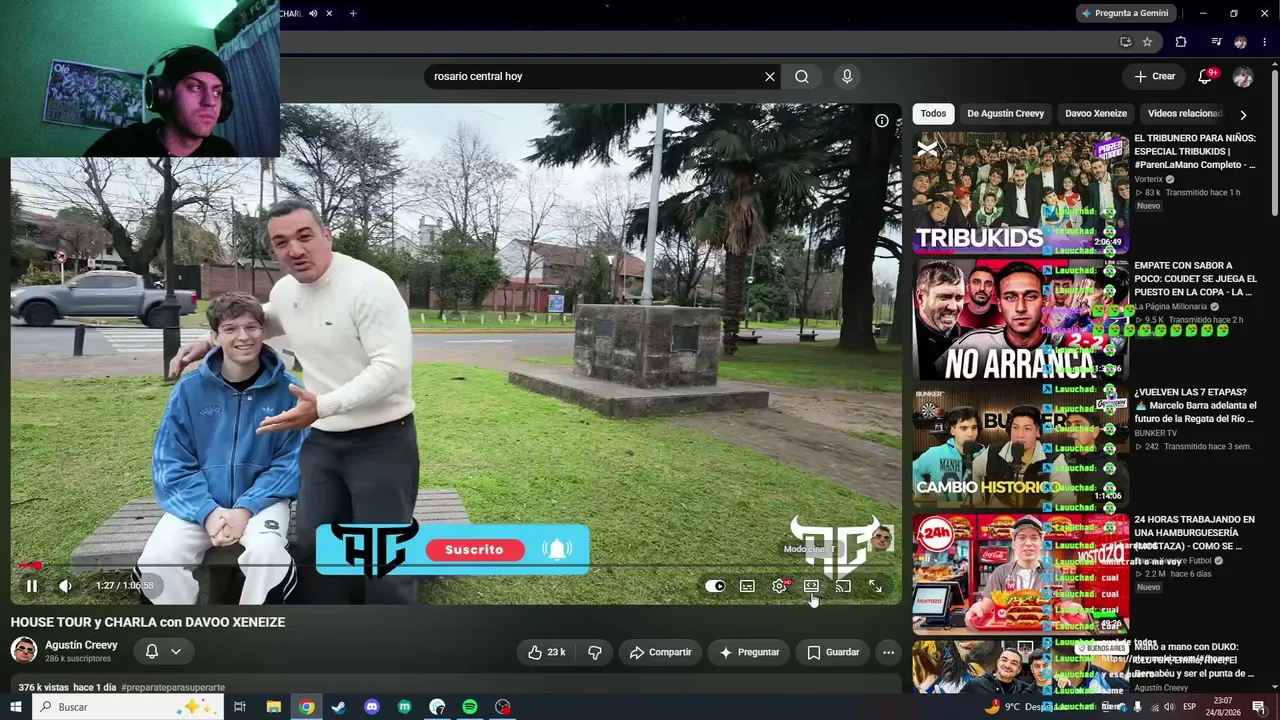Open the TRIBUKIDS video thumbnail
Screen dimensions: 1280x720
coord(1019,194)
